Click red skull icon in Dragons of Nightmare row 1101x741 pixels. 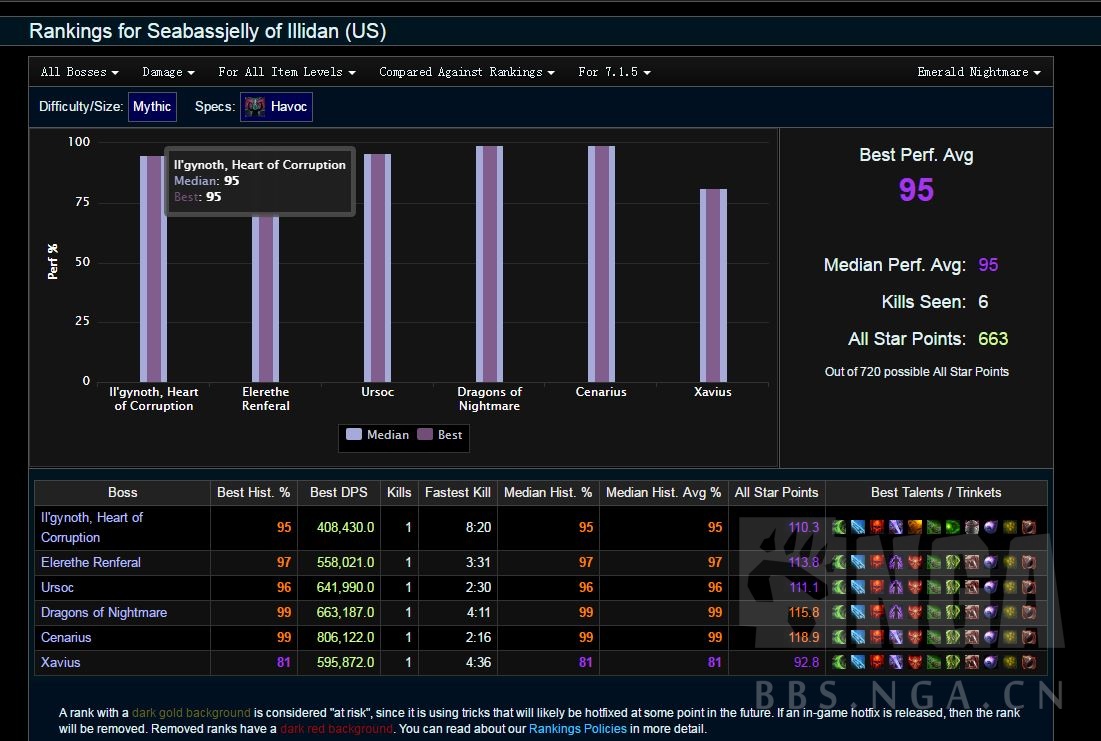877,612
